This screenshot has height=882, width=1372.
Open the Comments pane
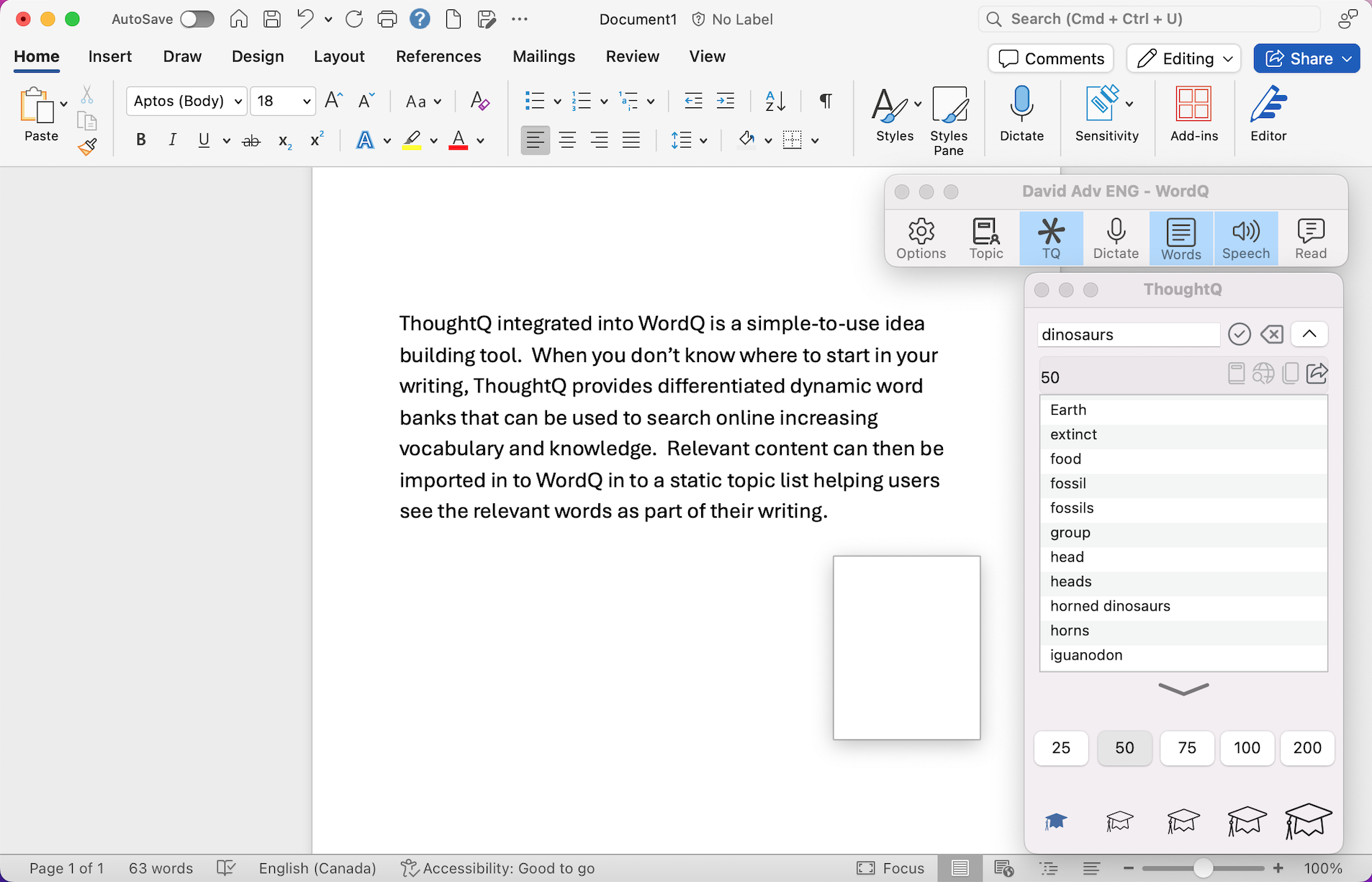tap(1051, 58)
